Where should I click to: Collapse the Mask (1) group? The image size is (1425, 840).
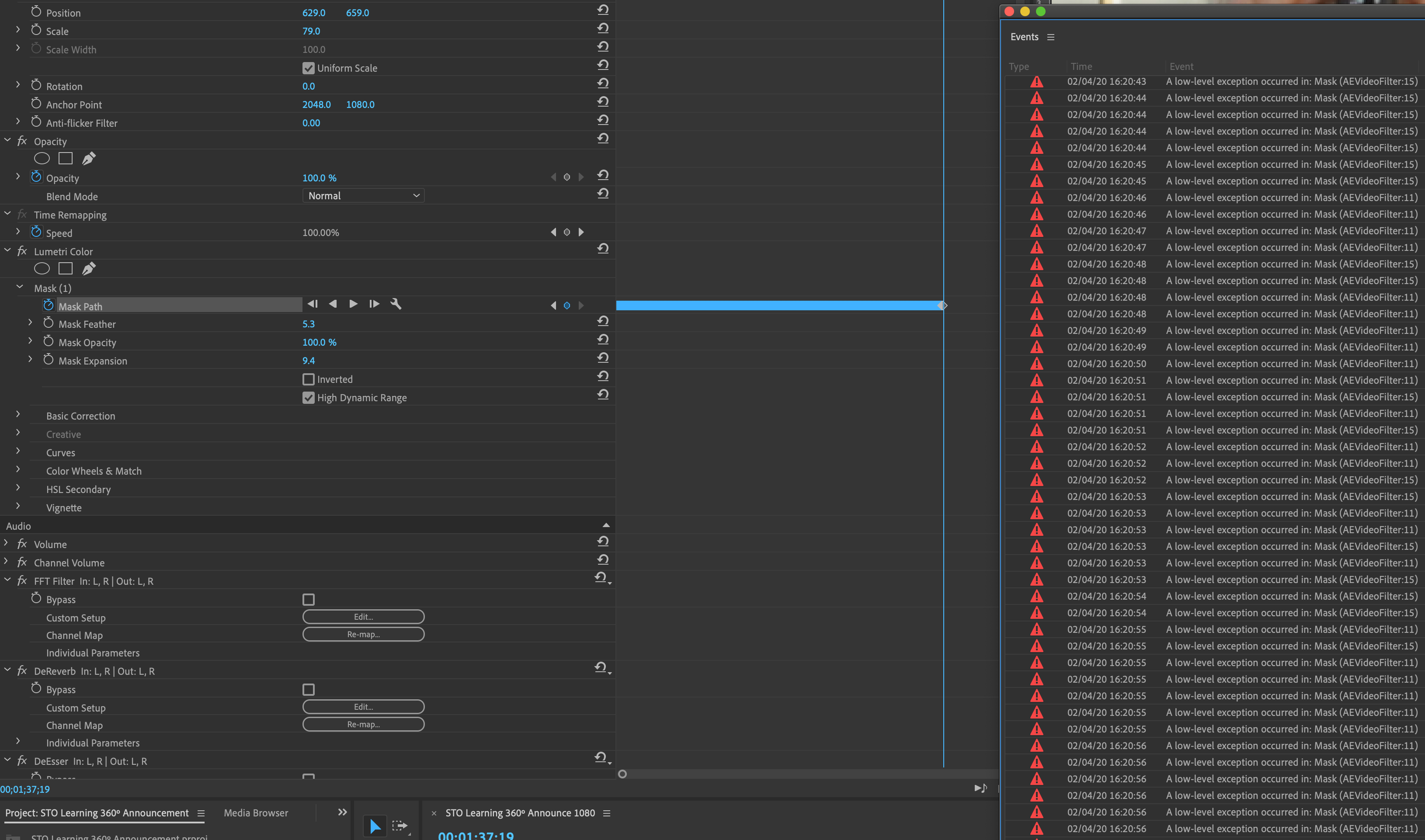(x=20, y=288)
